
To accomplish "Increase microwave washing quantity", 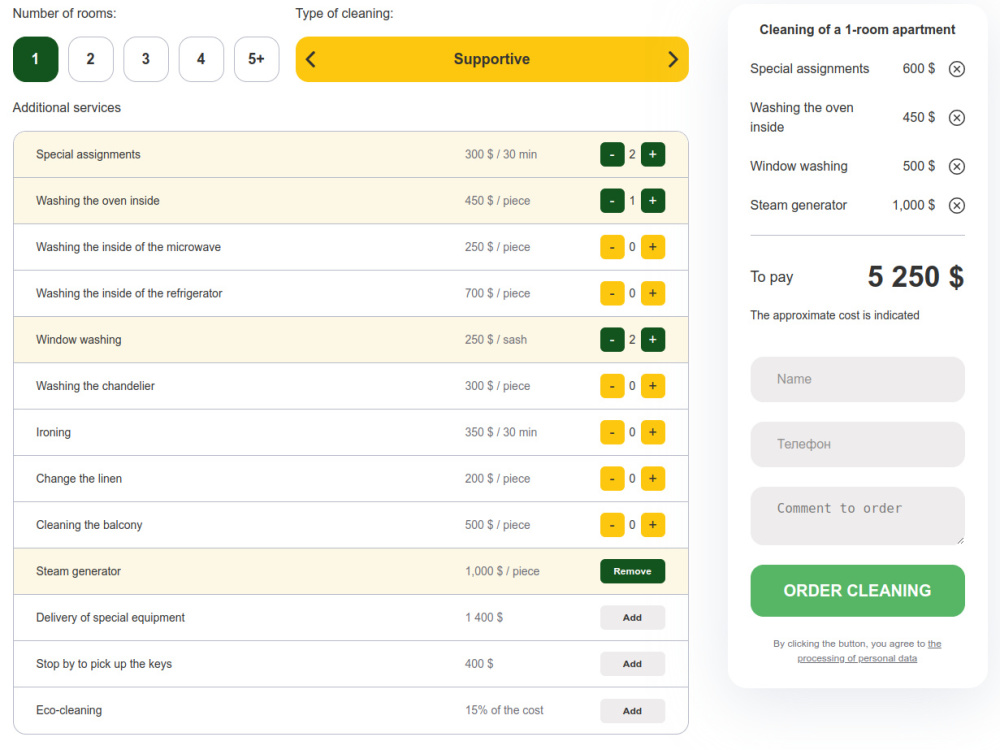I will 652,247.
